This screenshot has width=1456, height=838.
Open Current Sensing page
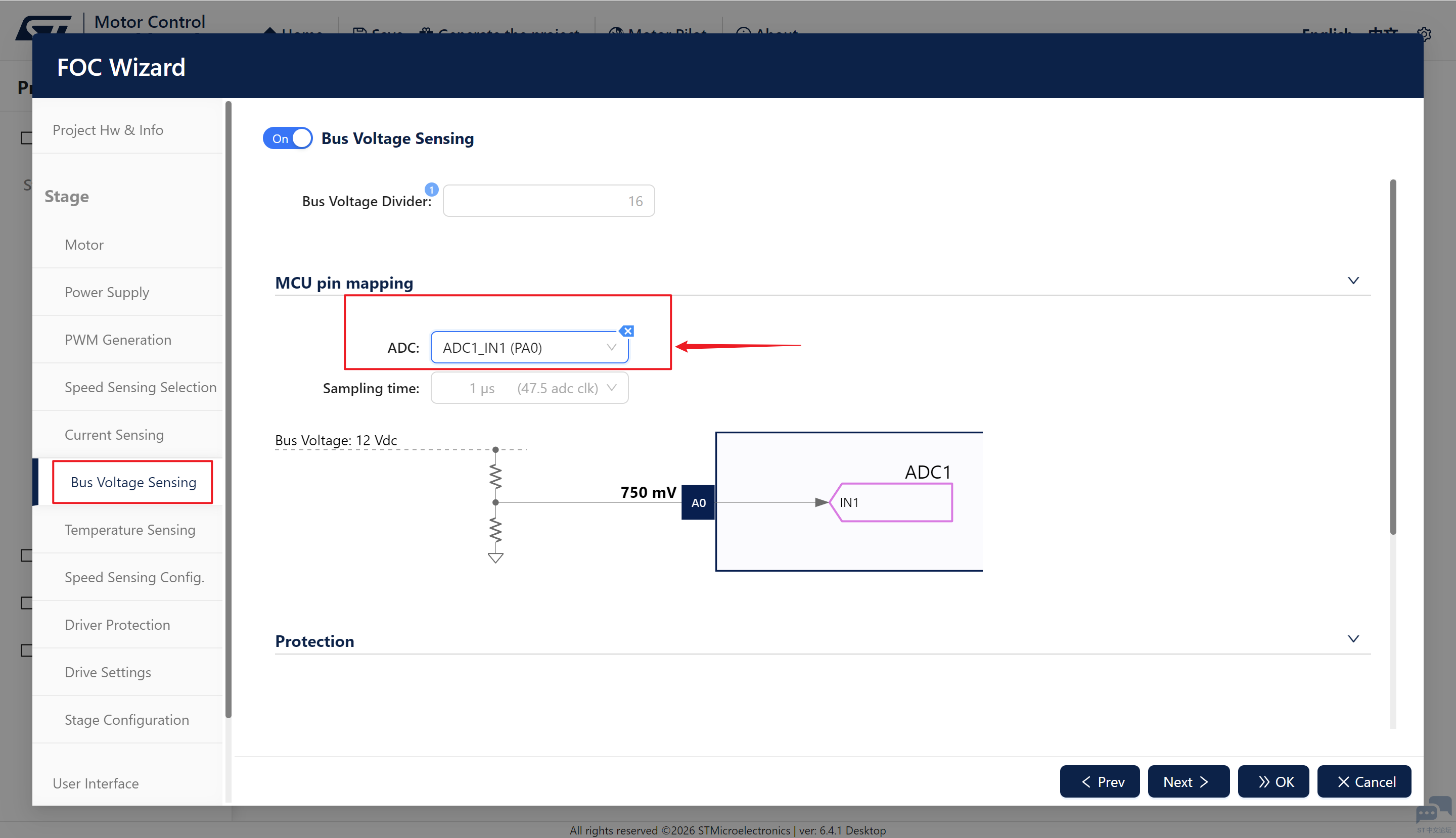click(114, 435)
